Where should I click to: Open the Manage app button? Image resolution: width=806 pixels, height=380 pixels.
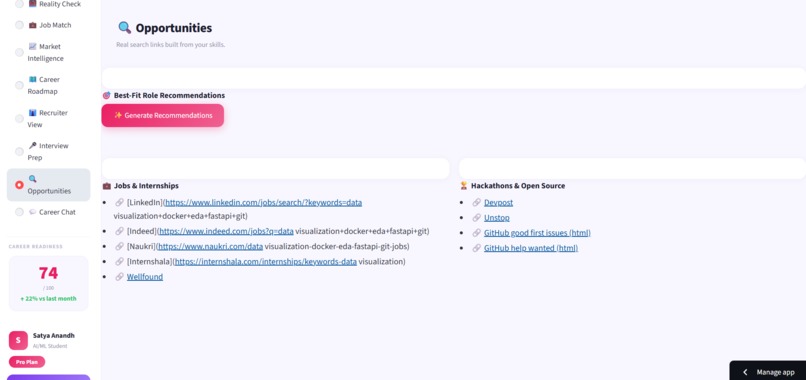pyautogui.click(x=768, y=371)
